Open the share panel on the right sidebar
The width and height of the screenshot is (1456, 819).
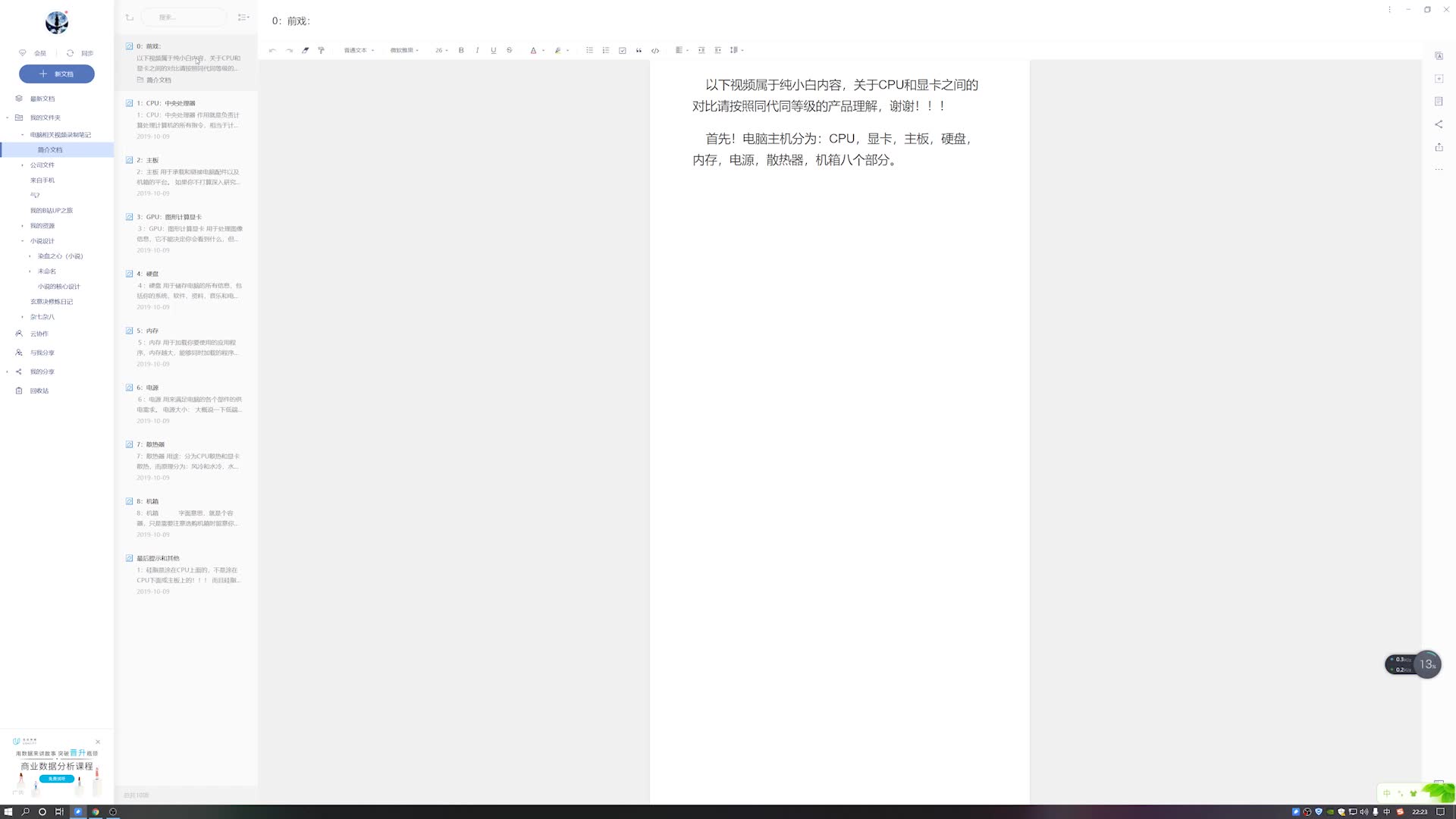tap(1439, 124)
